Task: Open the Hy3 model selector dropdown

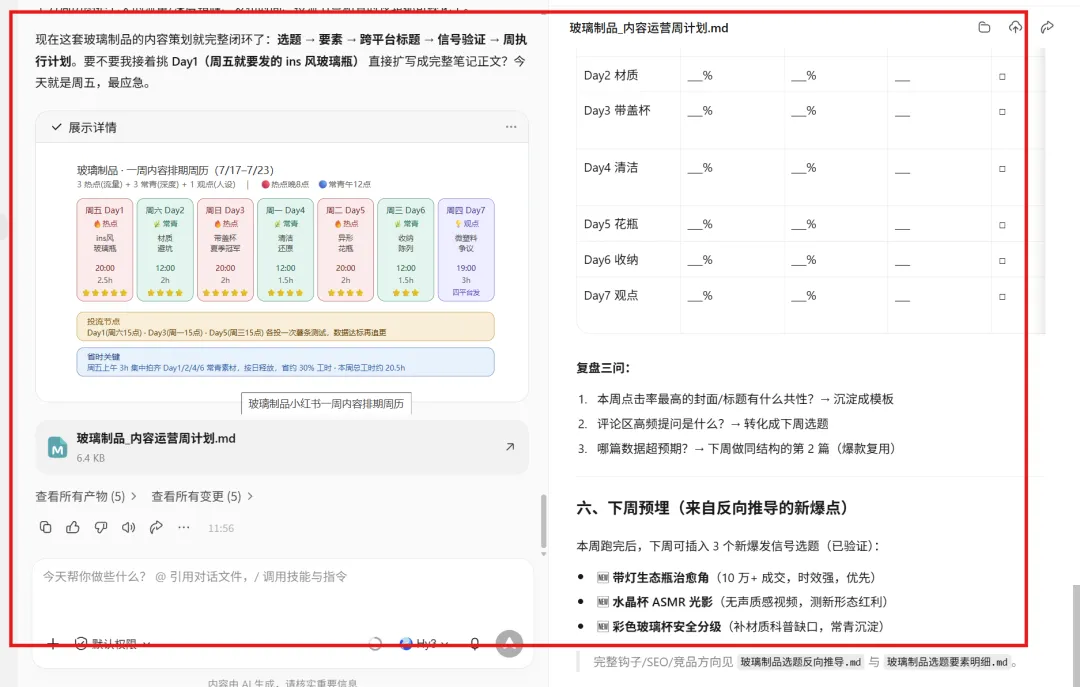Action: (x=424, y=644)
